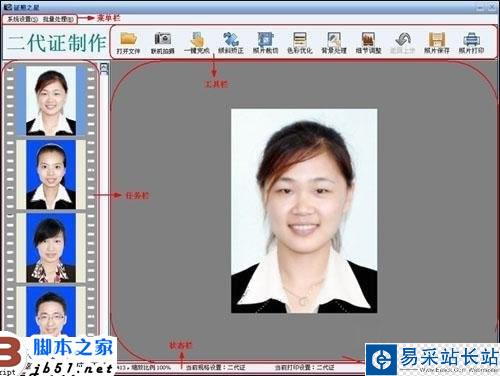Select the 照片裁切 photo crop tool
This screenshot has height=376, width=500.
coord(265,43)
